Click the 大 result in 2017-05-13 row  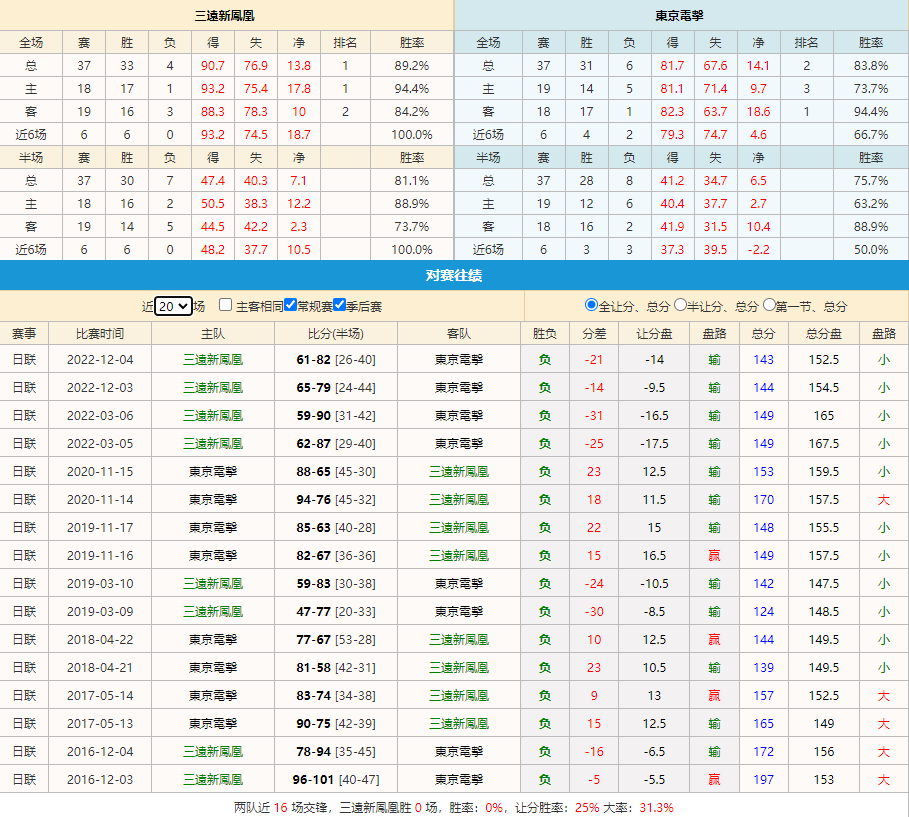coord(883,724)
